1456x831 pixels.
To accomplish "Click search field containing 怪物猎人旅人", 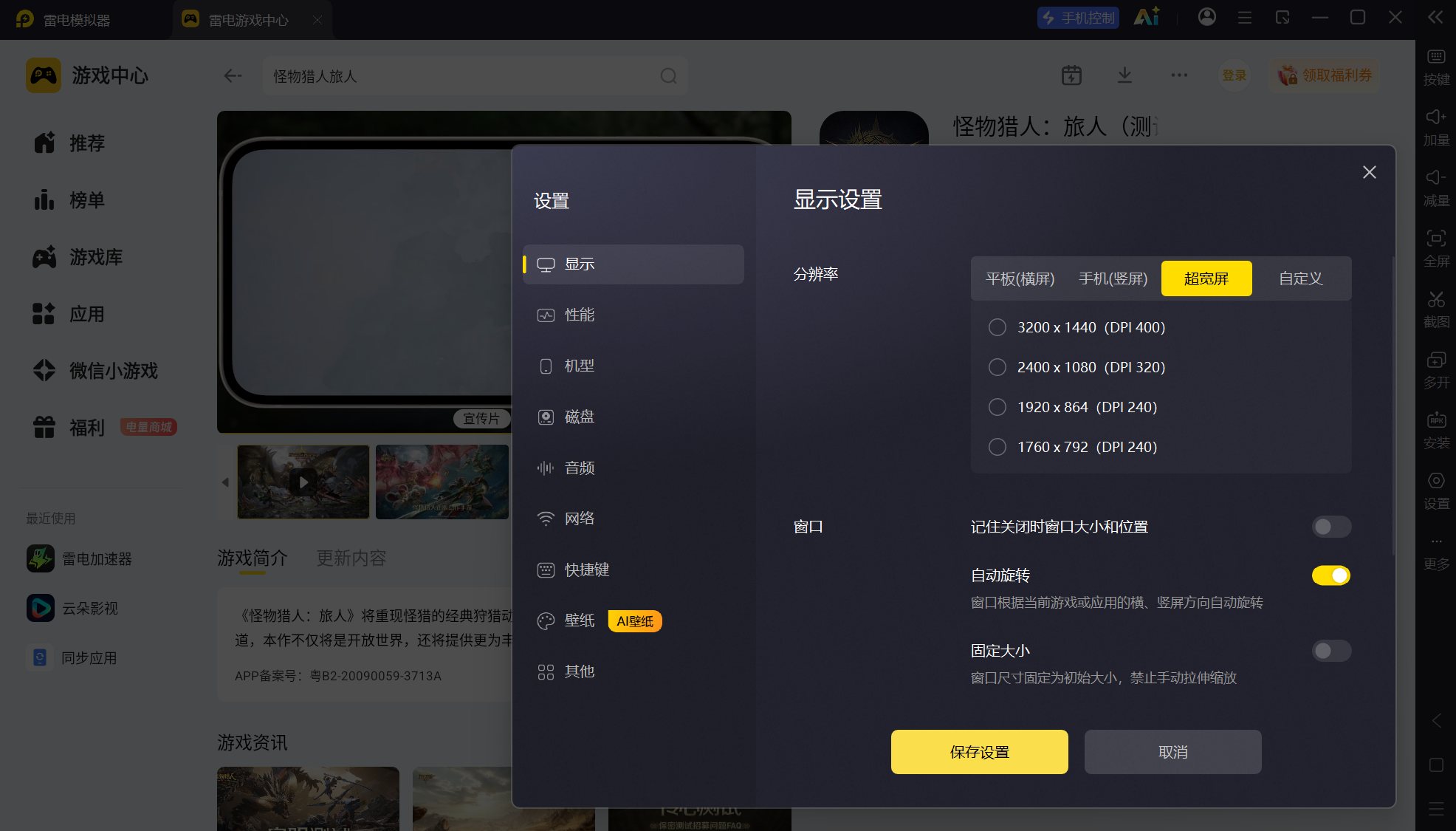I will point(475,76).
